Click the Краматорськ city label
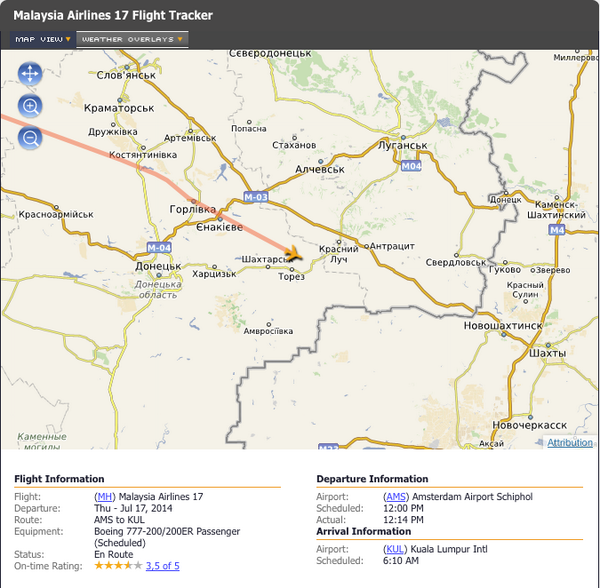The height and width of the screenshot is (588, 600). point(119,108)
